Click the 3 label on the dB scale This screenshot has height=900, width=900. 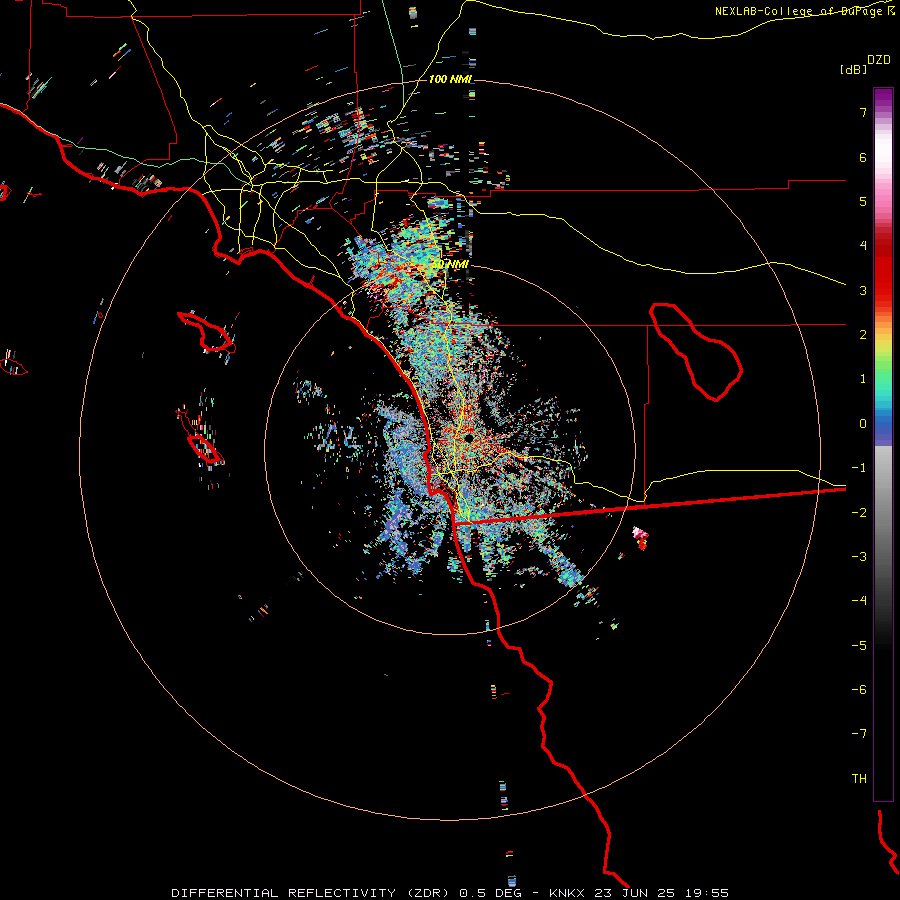tap(863, 290)
